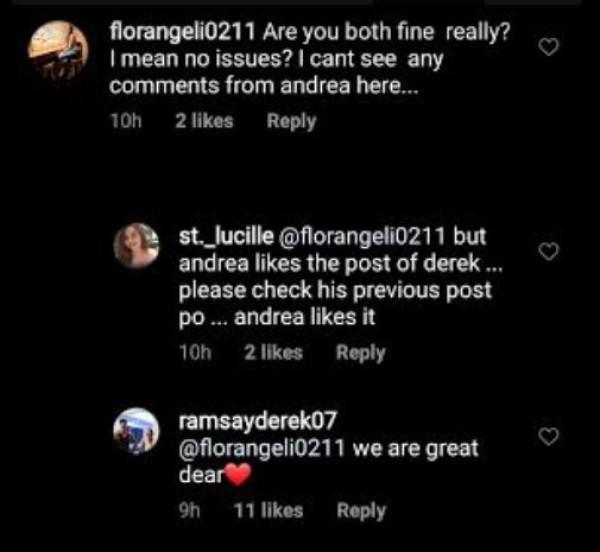Image resolution: width=600 pixels, height=552 pixels.
Task: See the 11 likes on ramsayderek07's reply
Action: pos(267,510)
